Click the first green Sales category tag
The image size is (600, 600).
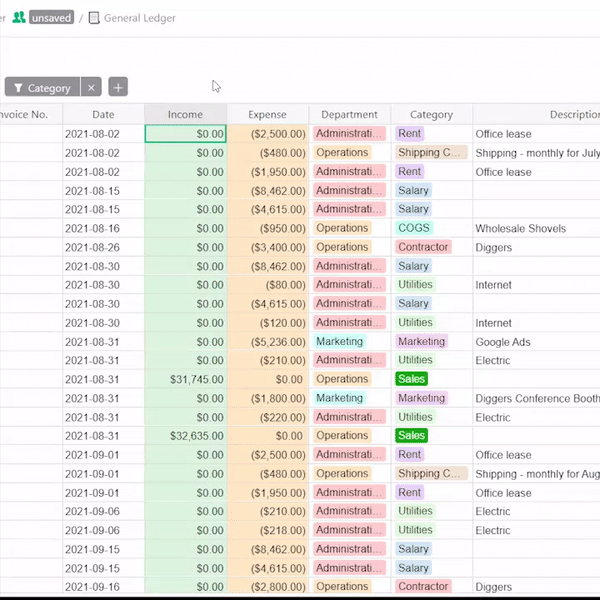[411, 379]
